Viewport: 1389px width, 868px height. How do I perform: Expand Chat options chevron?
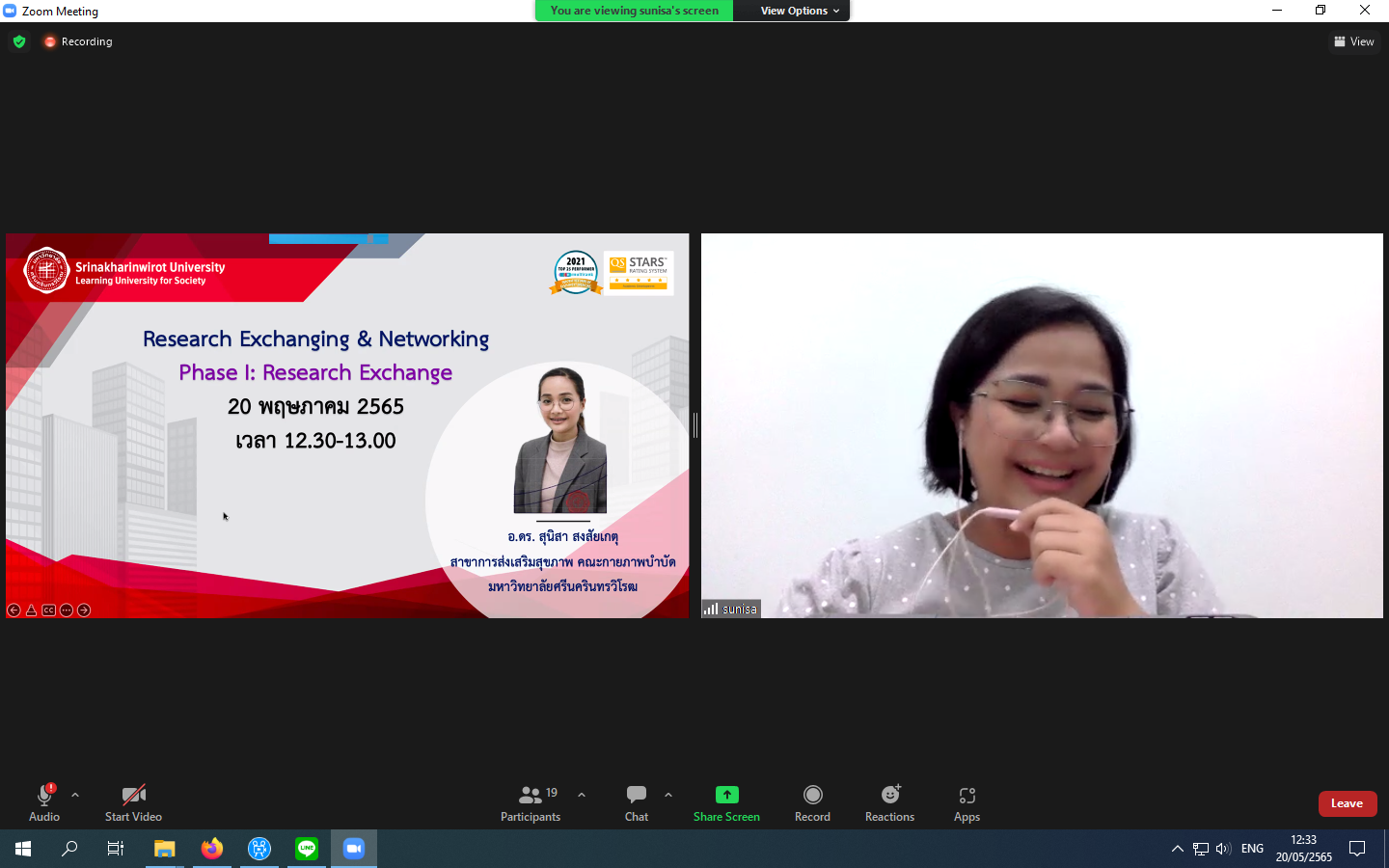point(668,795)
